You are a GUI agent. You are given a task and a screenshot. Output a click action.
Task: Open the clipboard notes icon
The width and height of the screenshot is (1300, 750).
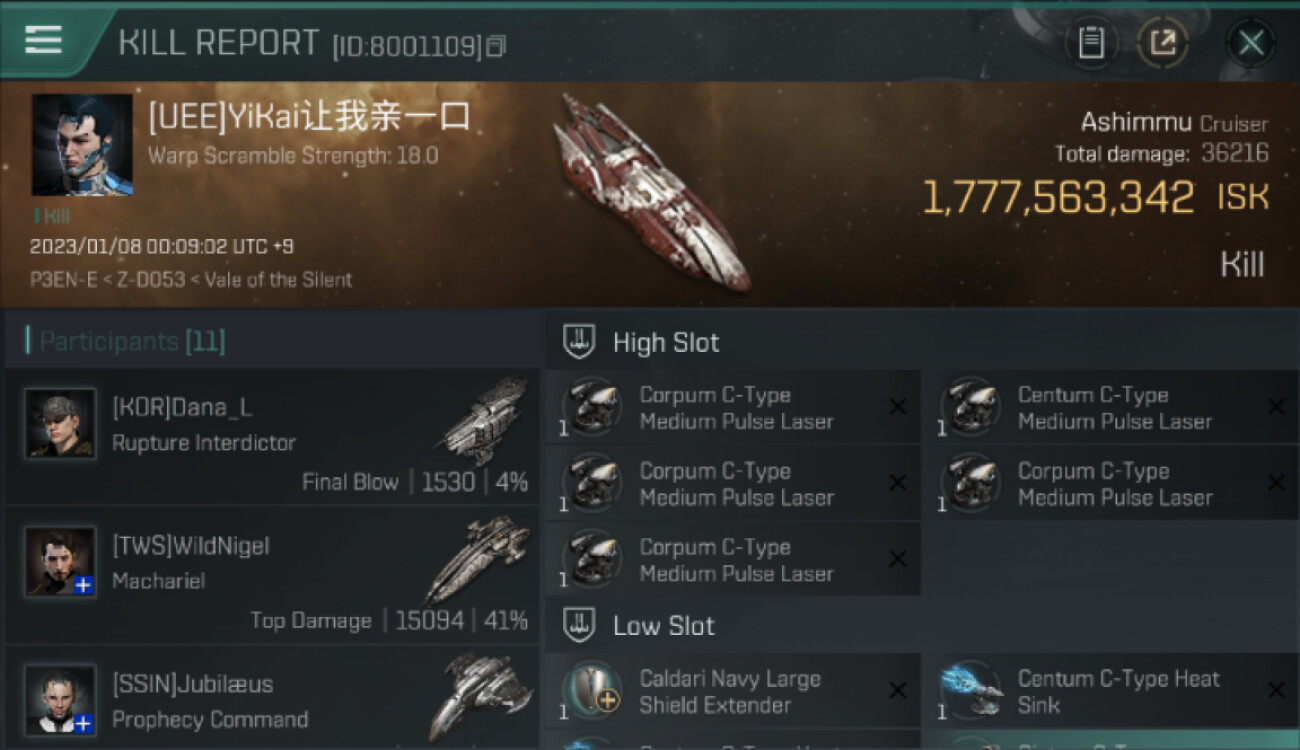(1091, 43)
